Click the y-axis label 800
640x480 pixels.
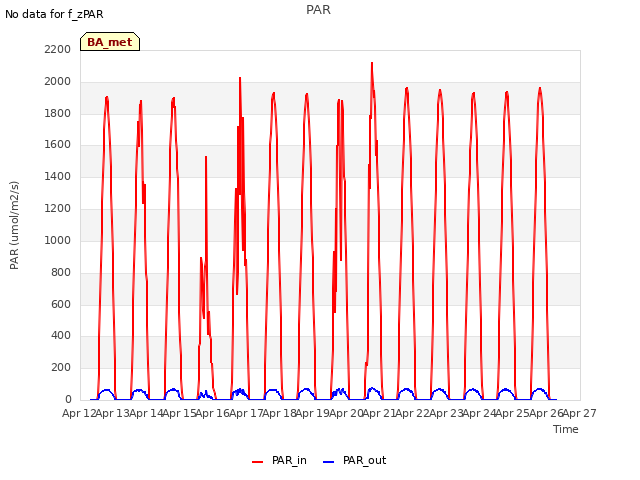click(x=61, y=272)
